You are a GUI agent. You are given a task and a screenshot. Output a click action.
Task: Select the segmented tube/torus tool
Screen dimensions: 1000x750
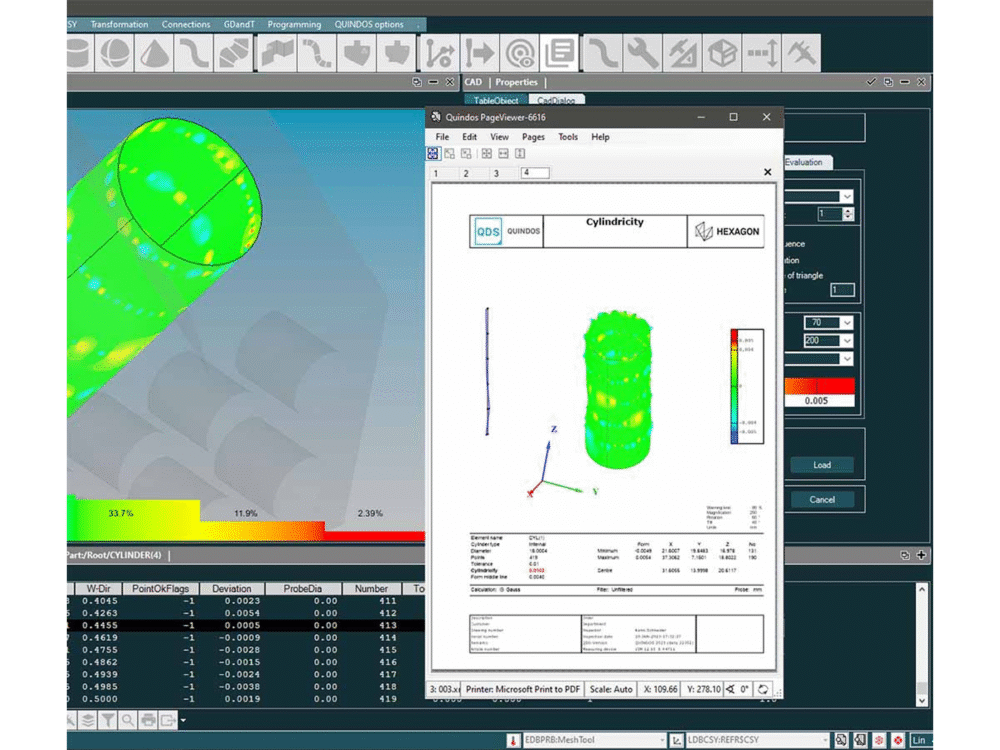(233, 52)
